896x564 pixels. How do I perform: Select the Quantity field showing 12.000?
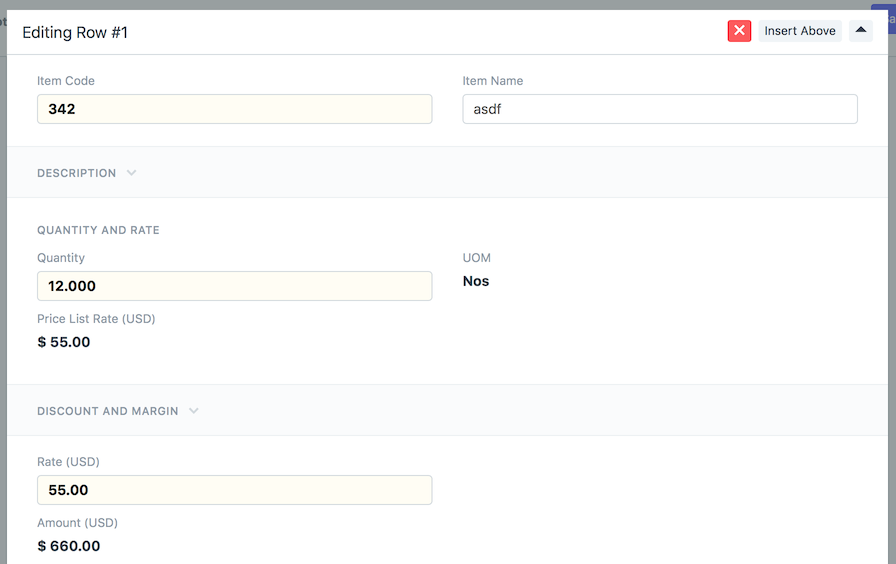point(234,286)
